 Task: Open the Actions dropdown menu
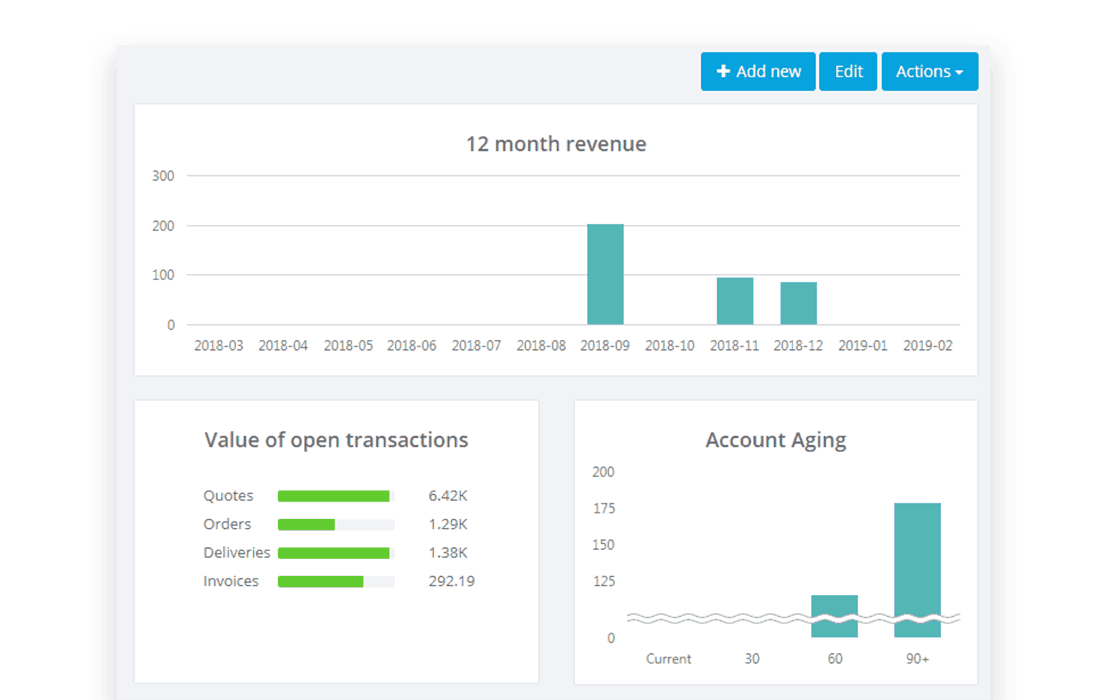(x=929, y=71)
